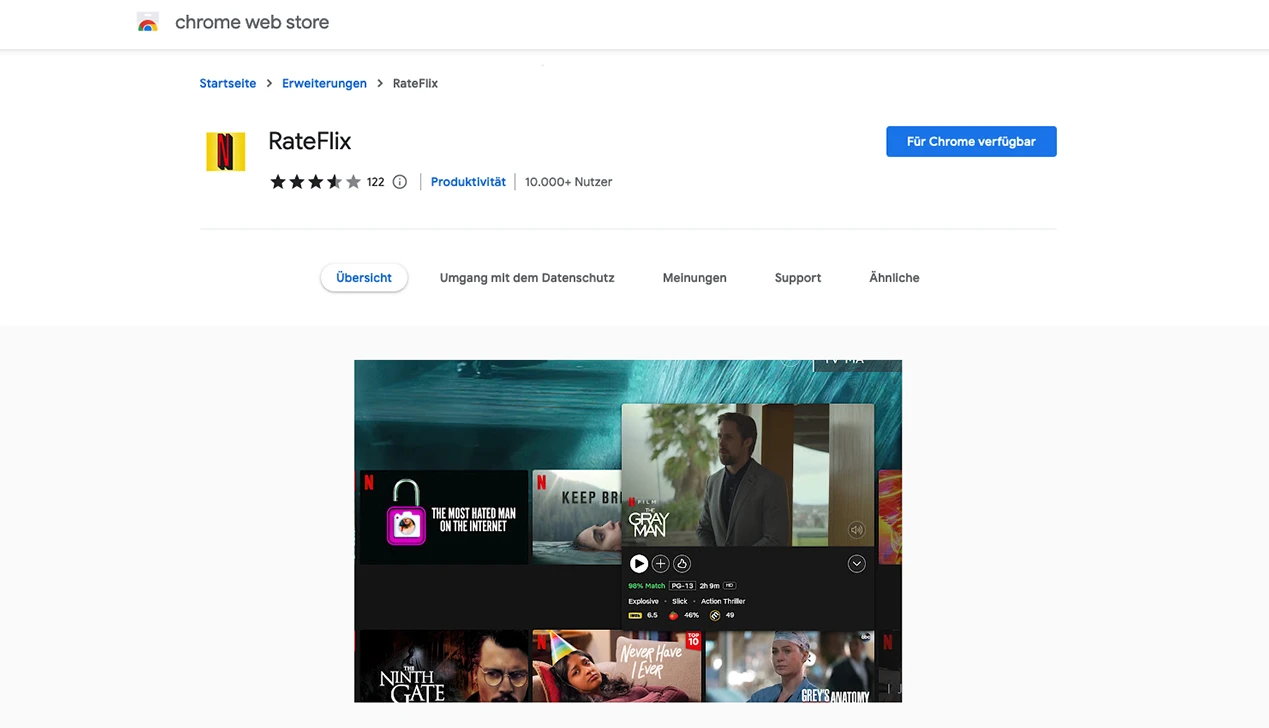Click the RateFlix extension icon
Viewport: 1269px width, 728px height.
[226, 152]
